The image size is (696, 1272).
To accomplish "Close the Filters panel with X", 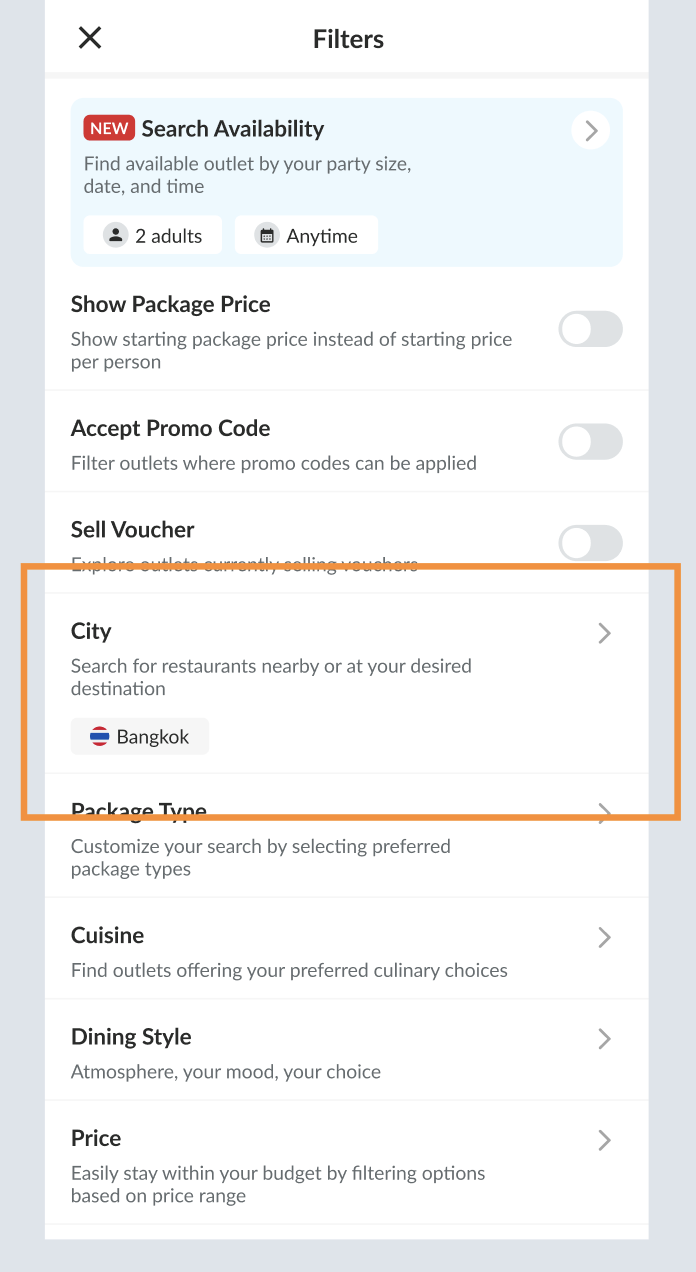I will click(90, 38).
